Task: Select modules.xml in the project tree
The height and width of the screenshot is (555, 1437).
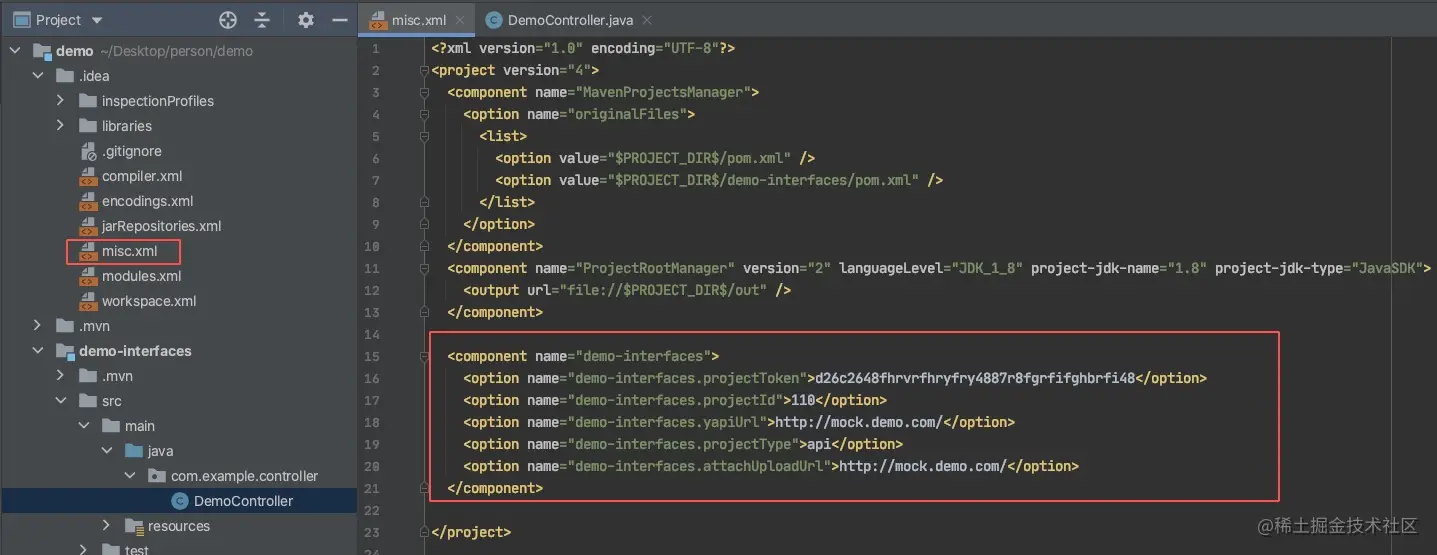Action: click(x=141, y=276)
